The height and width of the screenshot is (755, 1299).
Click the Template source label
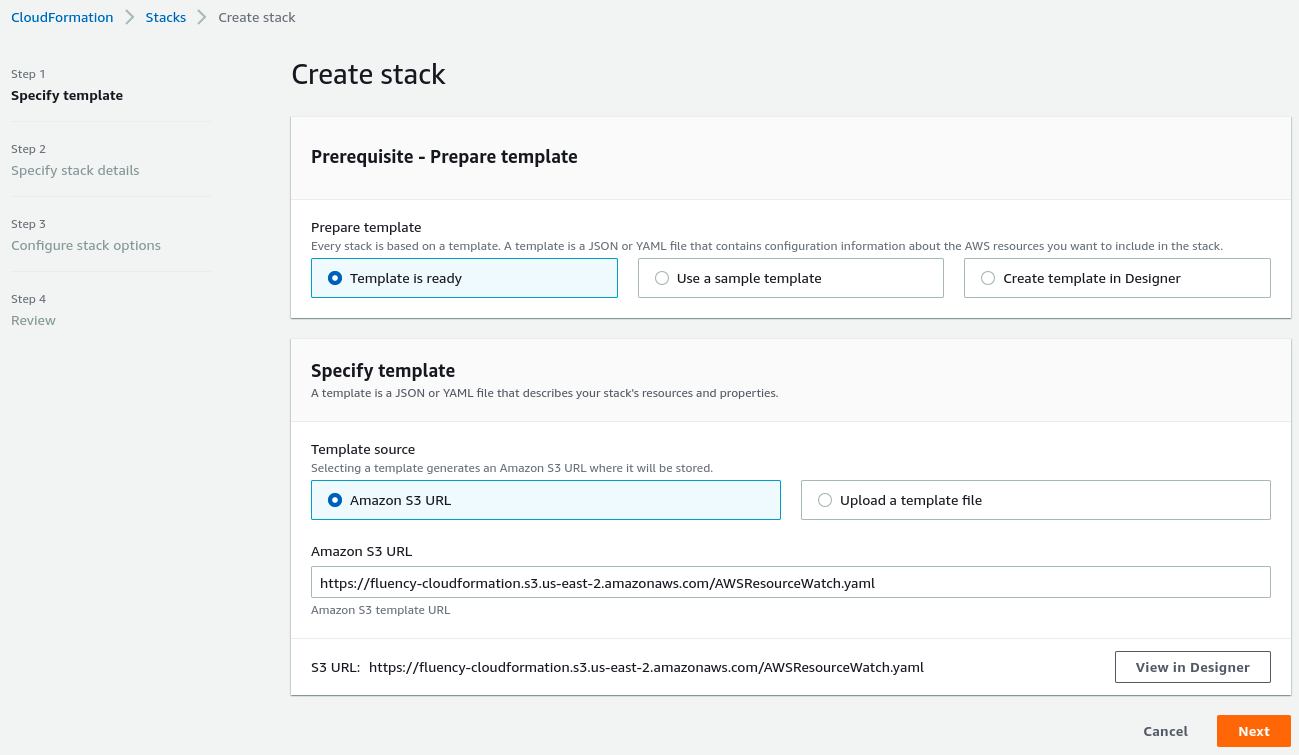(363, 450)
